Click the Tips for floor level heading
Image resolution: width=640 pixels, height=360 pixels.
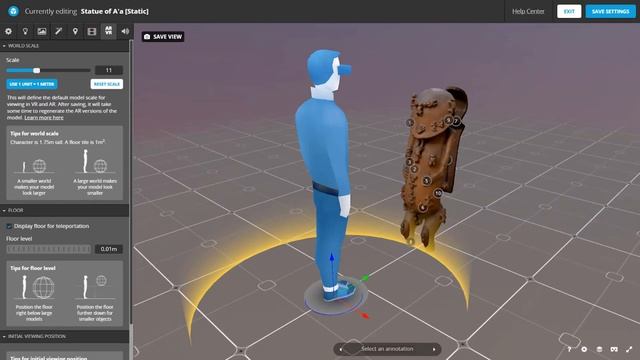click(33, 268)
